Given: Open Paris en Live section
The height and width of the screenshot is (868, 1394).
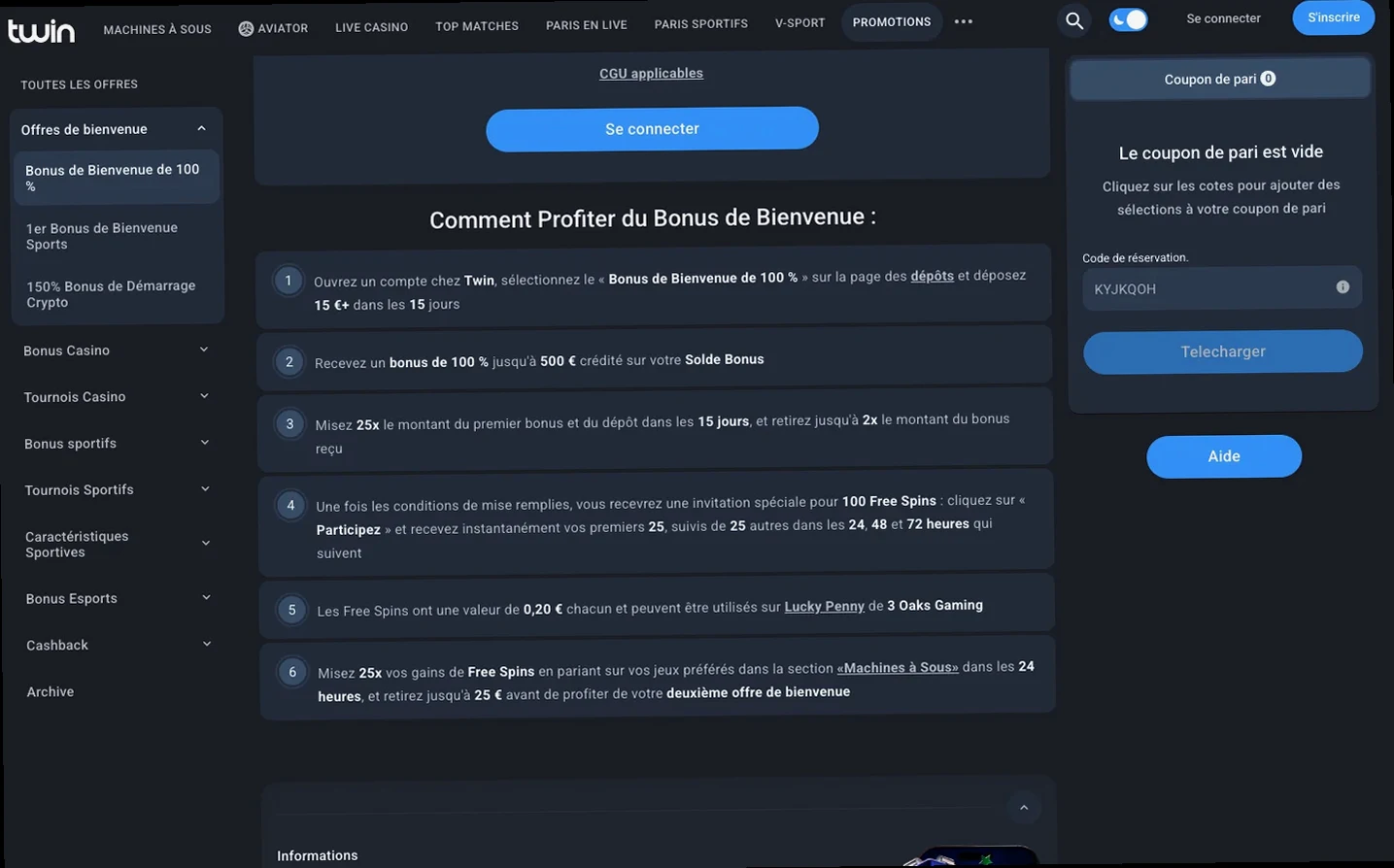Looking at the screenshot, I should [587, 25].
